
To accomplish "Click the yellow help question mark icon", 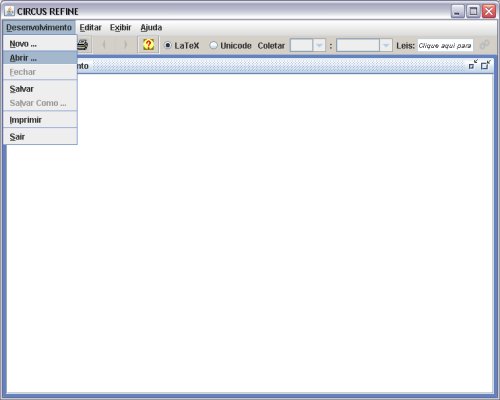I will pyautogui.click(x=148, y=45).
